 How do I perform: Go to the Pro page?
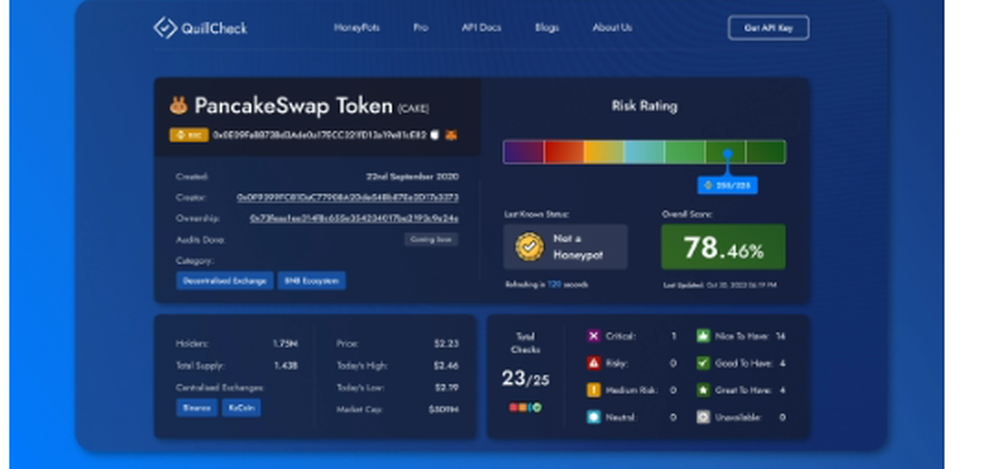click(x=420, y=27)
